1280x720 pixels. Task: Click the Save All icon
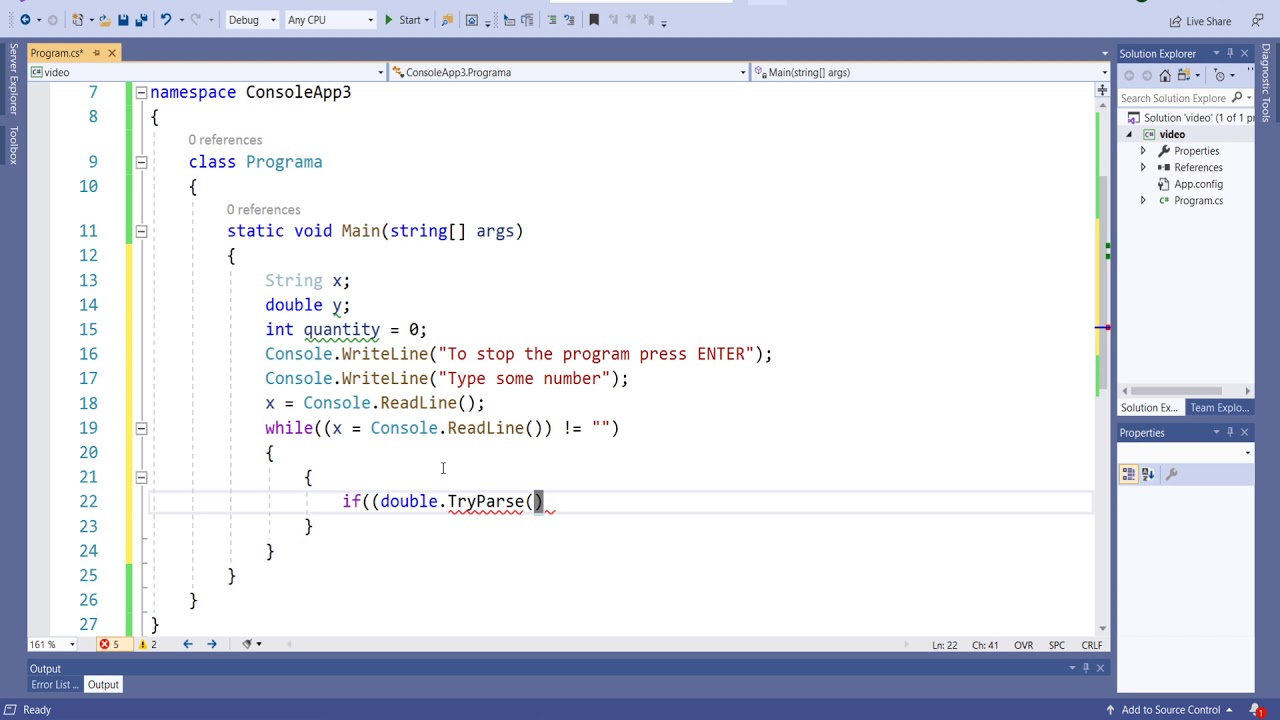tap(142, 20)
